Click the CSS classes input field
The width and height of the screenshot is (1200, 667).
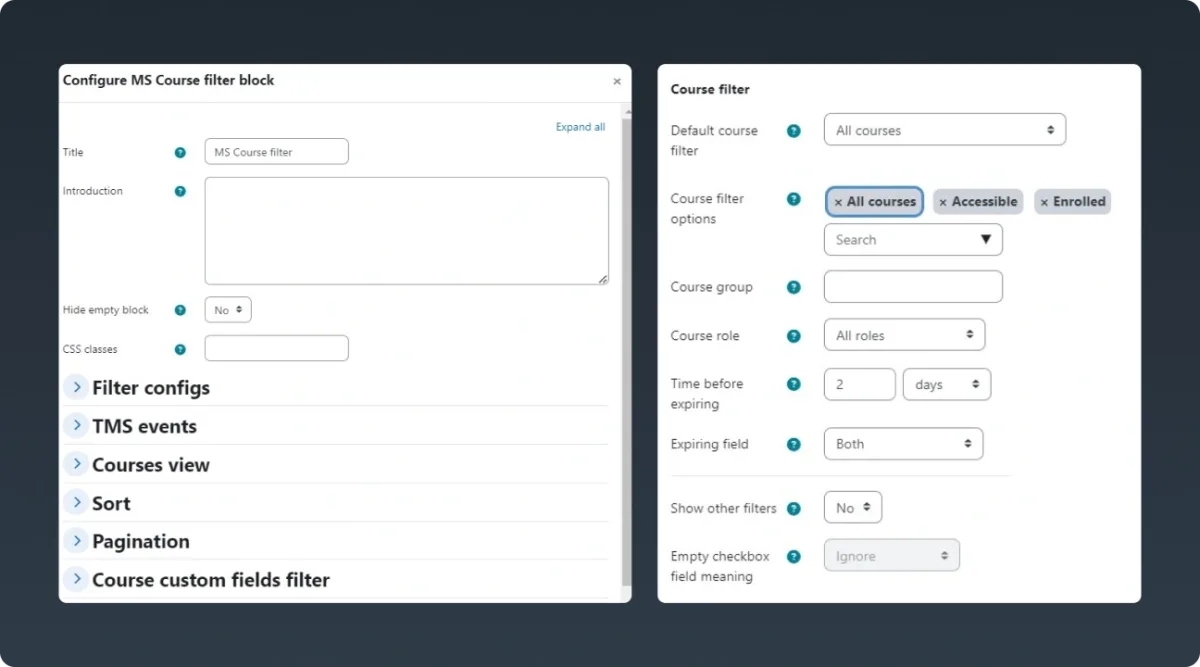[x=277, y=348]
